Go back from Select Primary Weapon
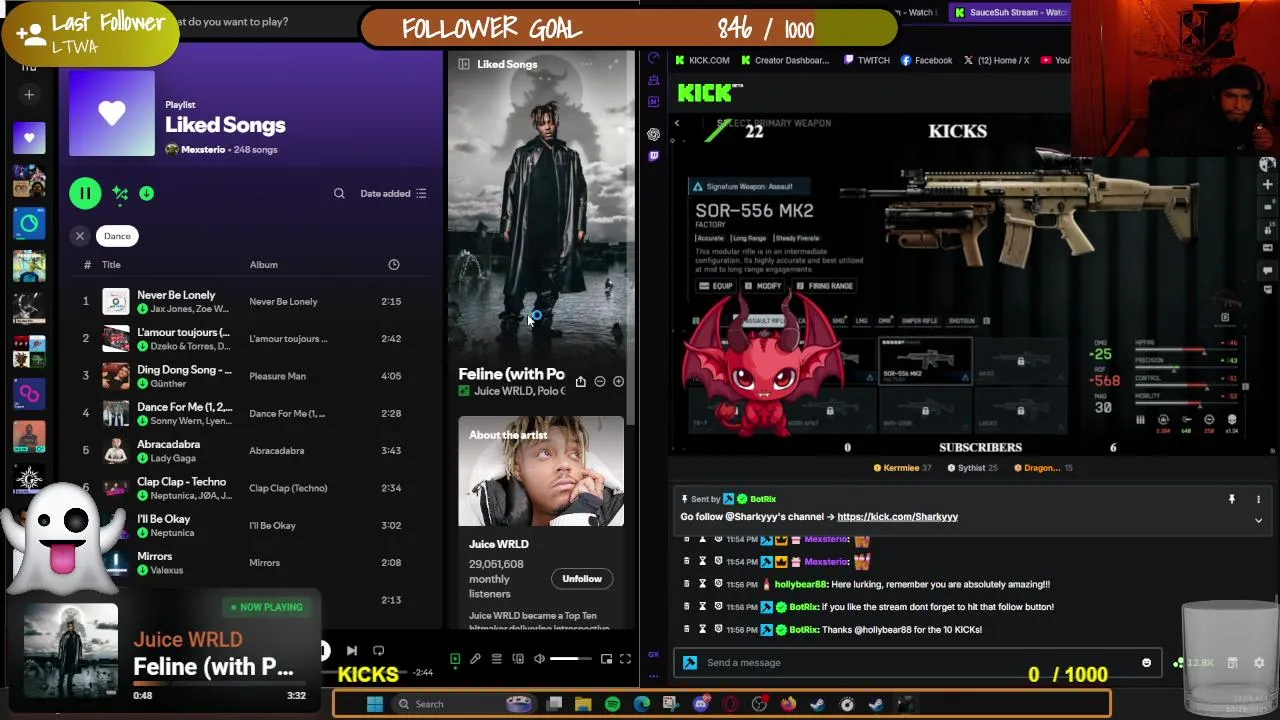1280x720 pixels. click(677, 124)
